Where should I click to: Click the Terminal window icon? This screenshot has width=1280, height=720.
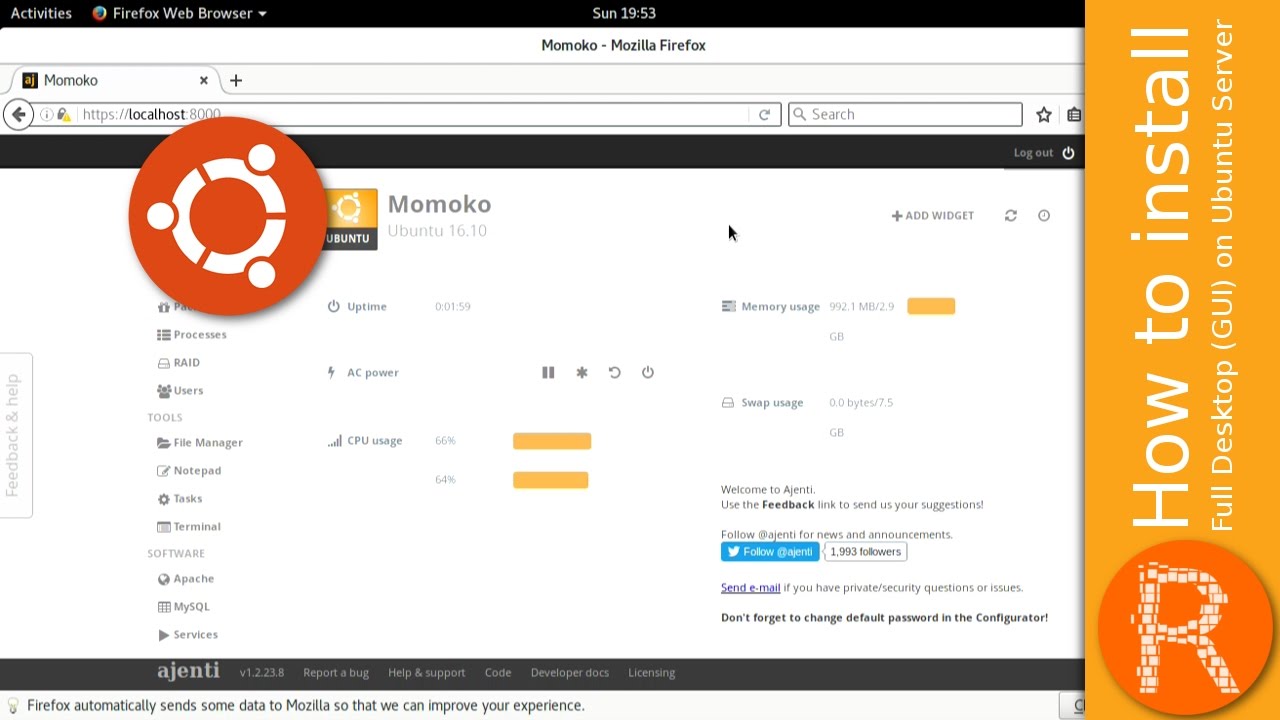coord(164,527)
